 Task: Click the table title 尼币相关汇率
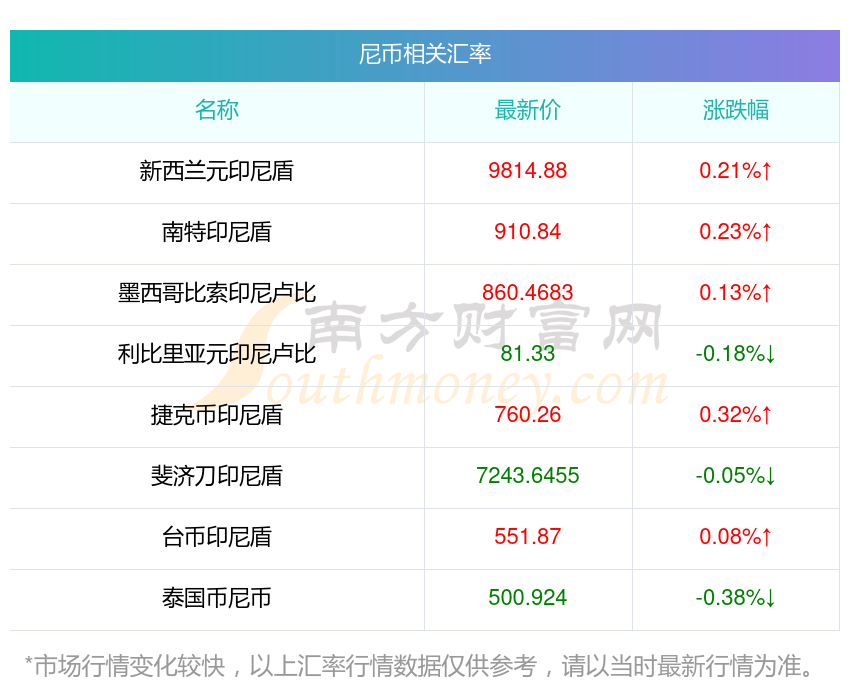tap(424, 54)
